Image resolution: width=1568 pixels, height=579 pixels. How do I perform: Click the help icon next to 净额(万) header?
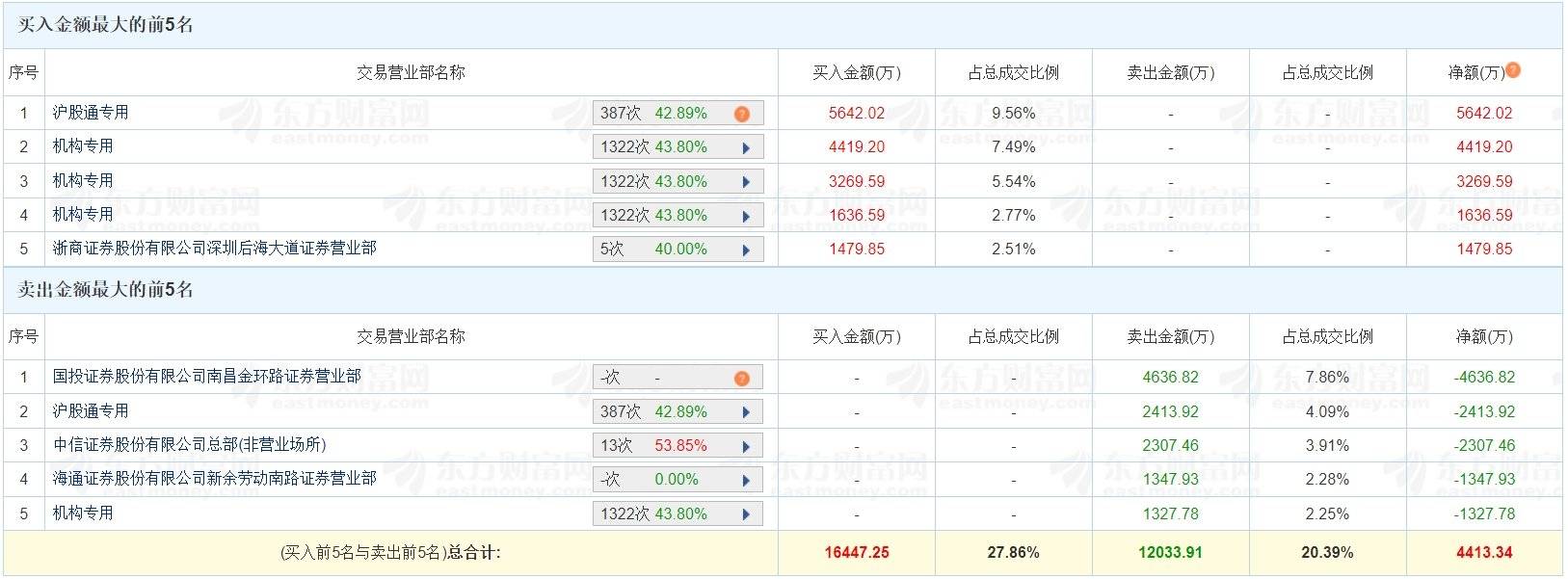[x=1513, y=68]
